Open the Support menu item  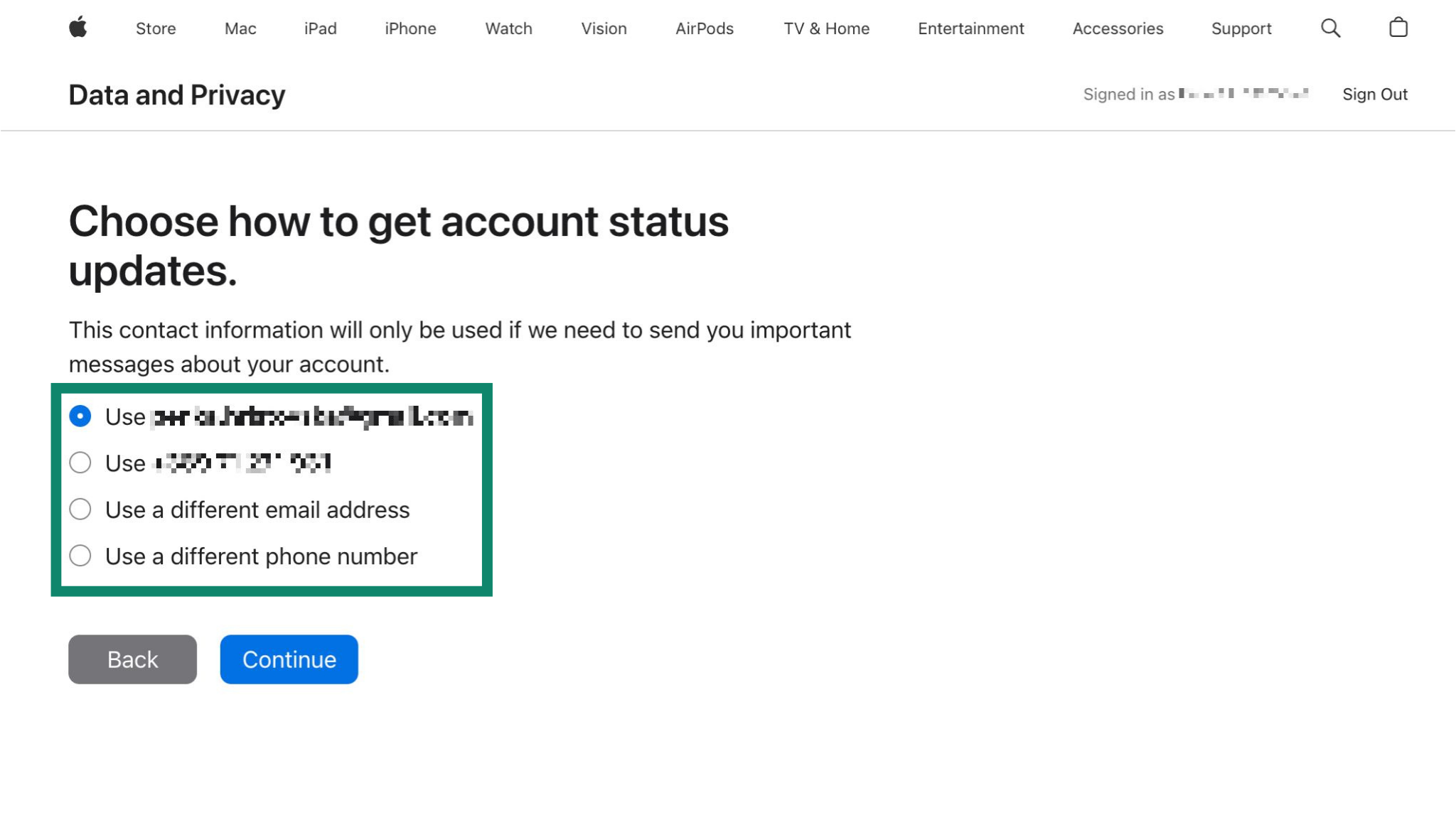[1241, 28]
